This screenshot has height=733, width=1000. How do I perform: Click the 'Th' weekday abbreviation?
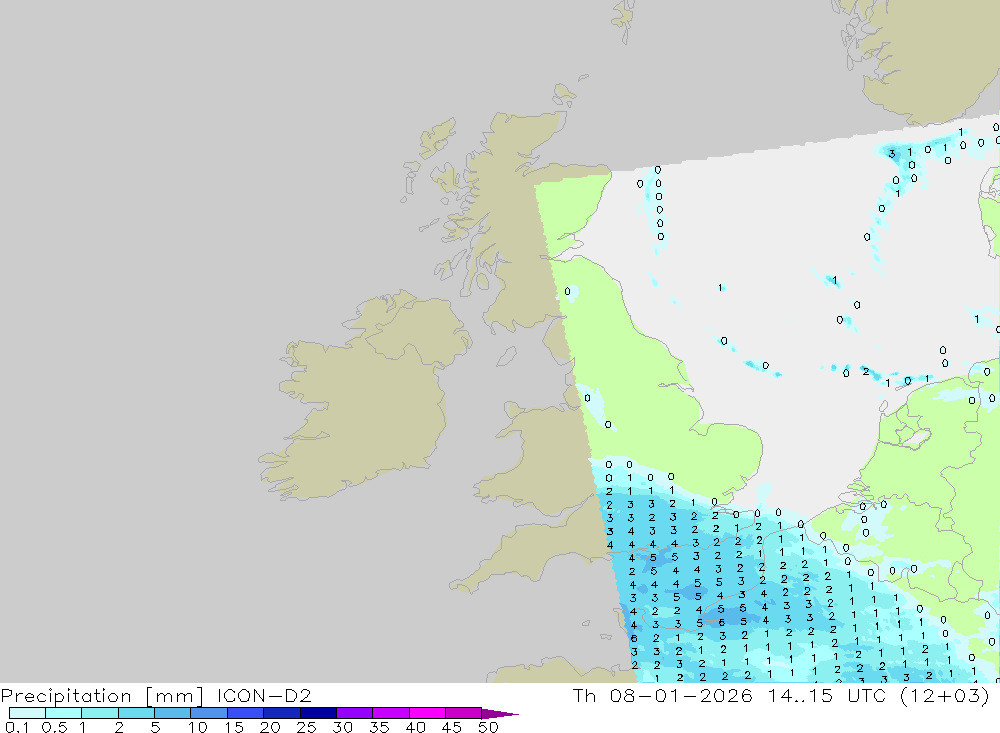[x=584, y=695]
